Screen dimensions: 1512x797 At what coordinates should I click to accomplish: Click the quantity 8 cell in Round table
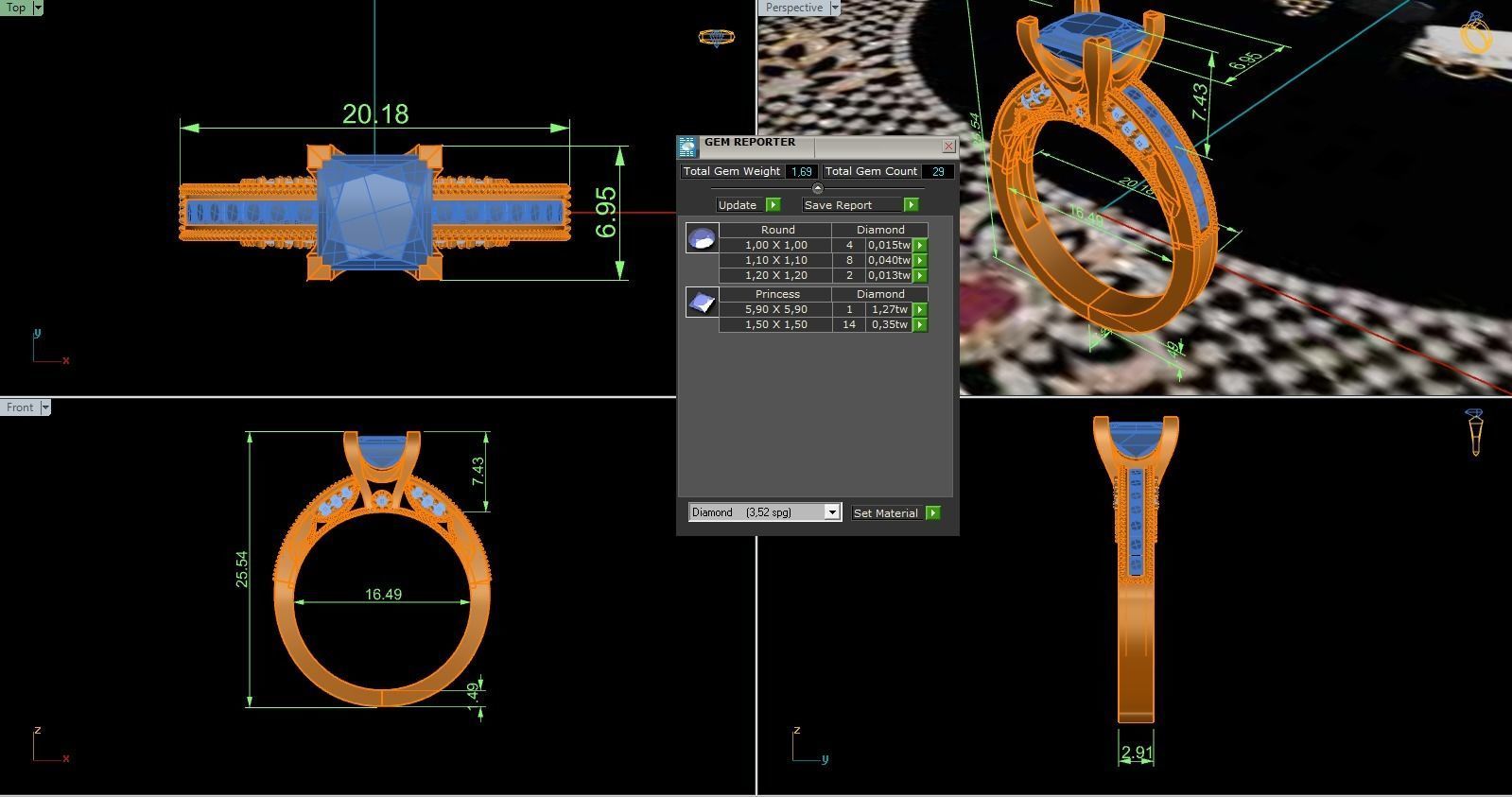[x=849, y=260]
